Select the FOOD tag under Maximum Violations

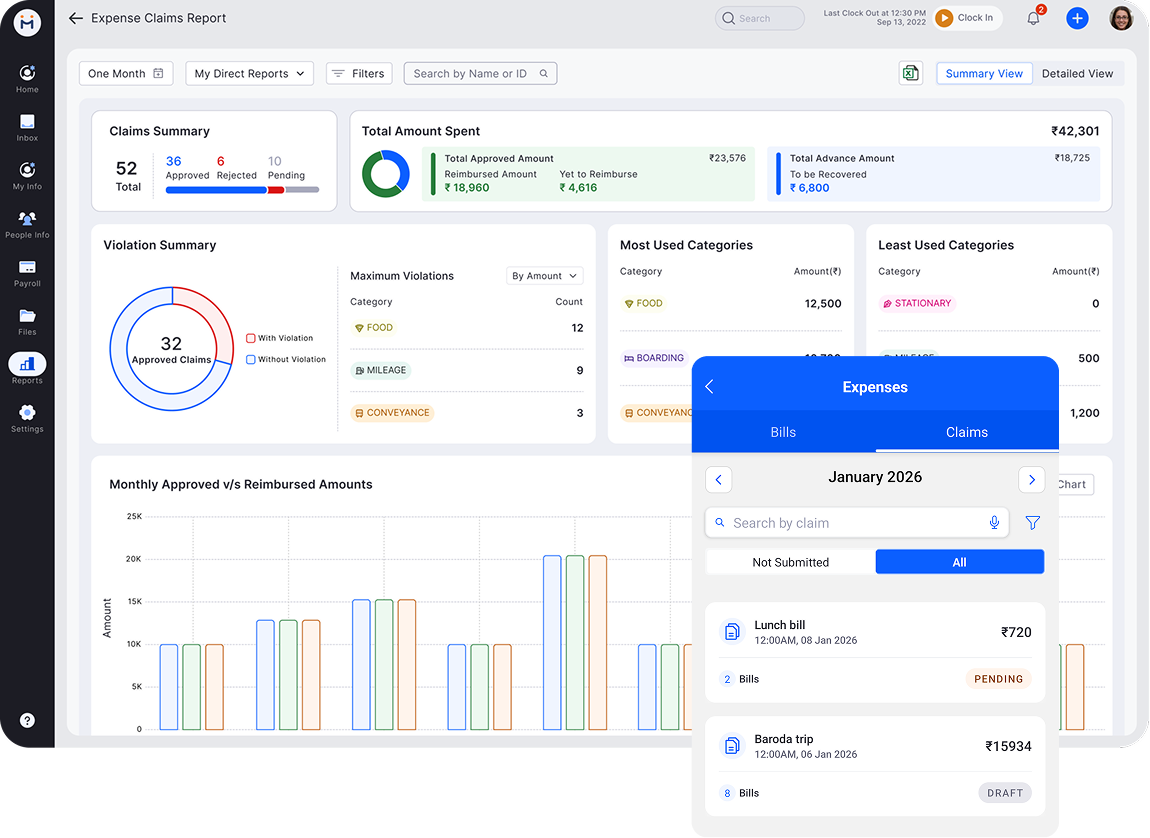[374, 328]
